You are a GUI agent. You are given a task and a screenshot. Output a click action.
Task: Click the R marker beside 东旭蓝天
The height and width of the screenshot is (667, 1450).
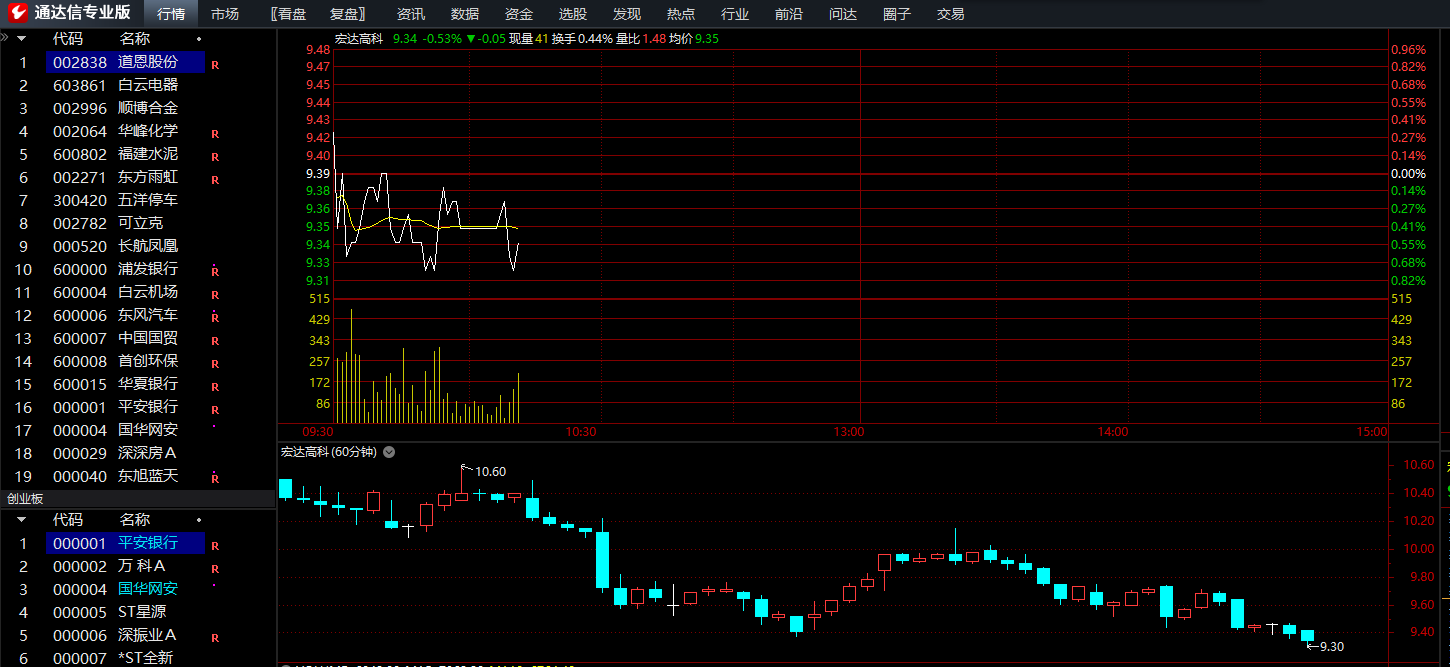215,478
